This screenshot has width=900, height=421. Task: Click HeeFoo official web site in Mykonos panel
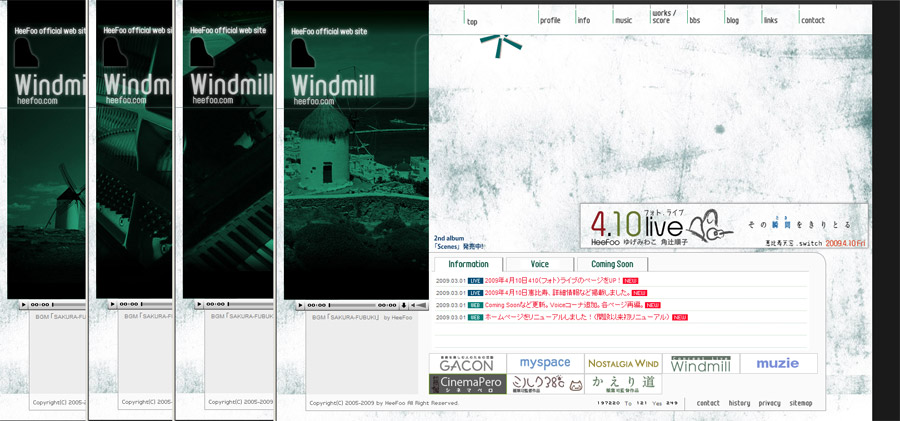[x=329, y=32]
